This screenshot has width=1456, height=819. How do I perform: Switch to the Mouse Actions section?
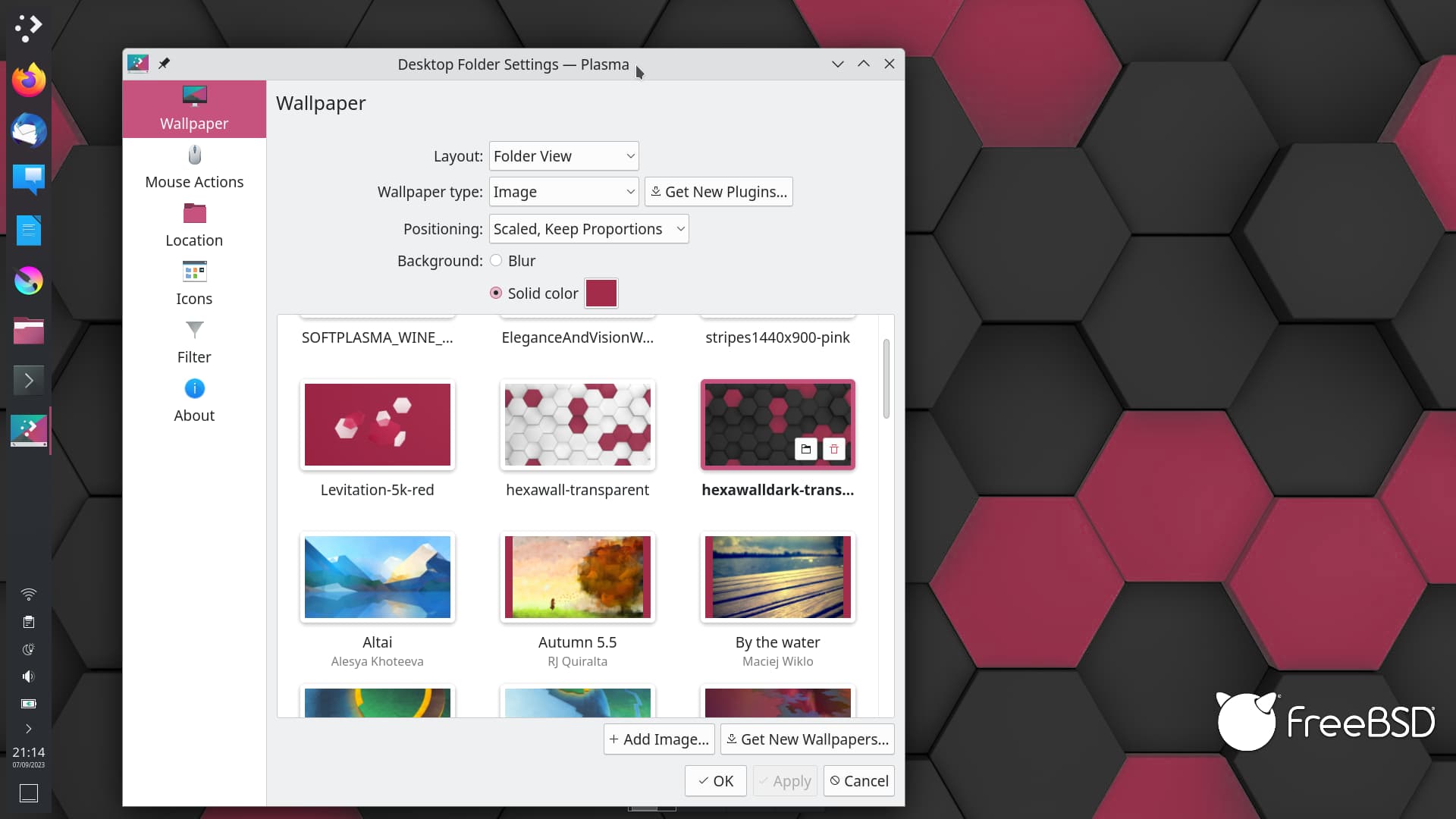pos(194,168)
